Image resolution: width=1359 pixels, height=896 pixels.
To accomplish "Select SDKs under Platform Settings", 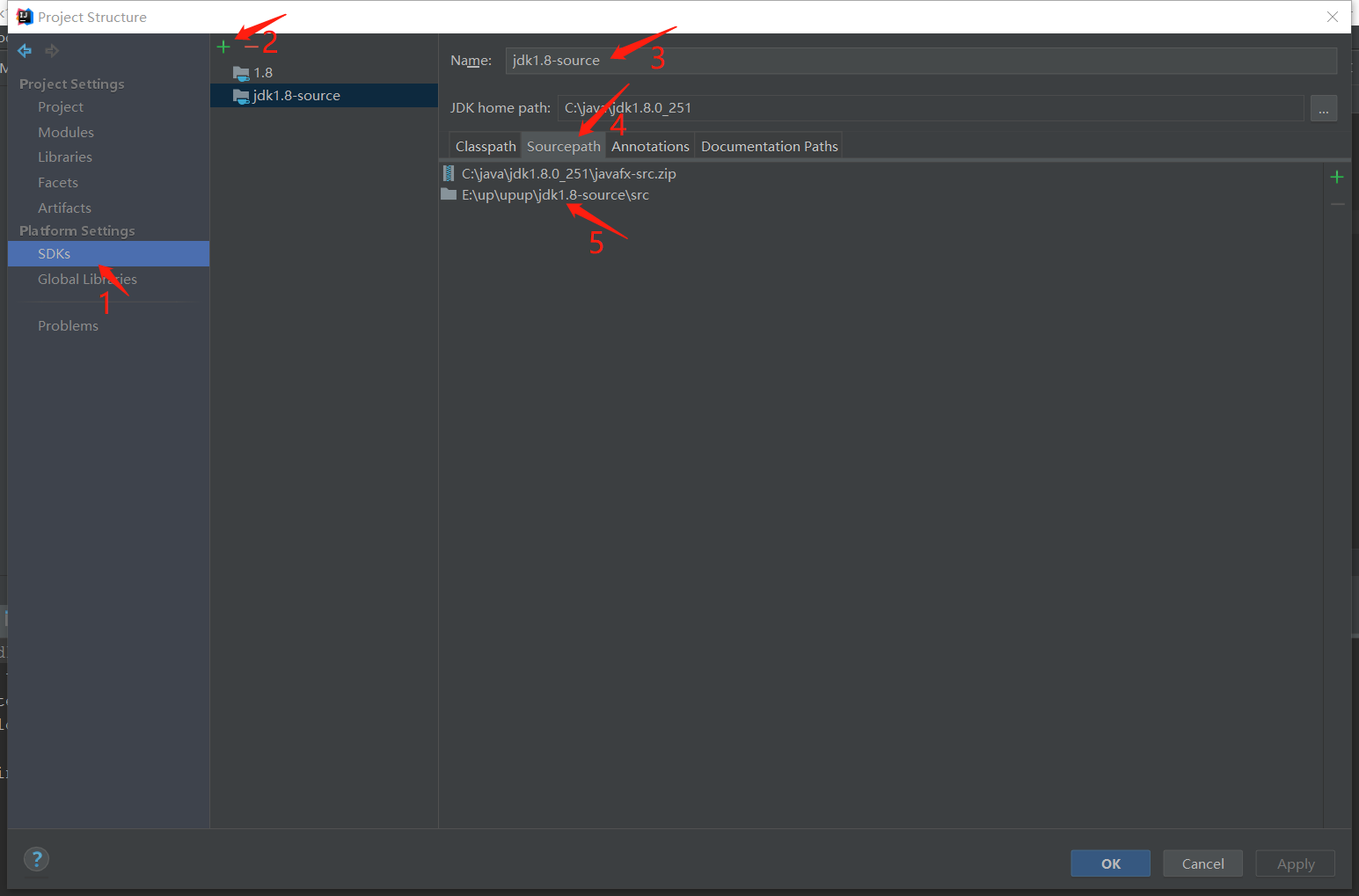I will coord(109,253).
